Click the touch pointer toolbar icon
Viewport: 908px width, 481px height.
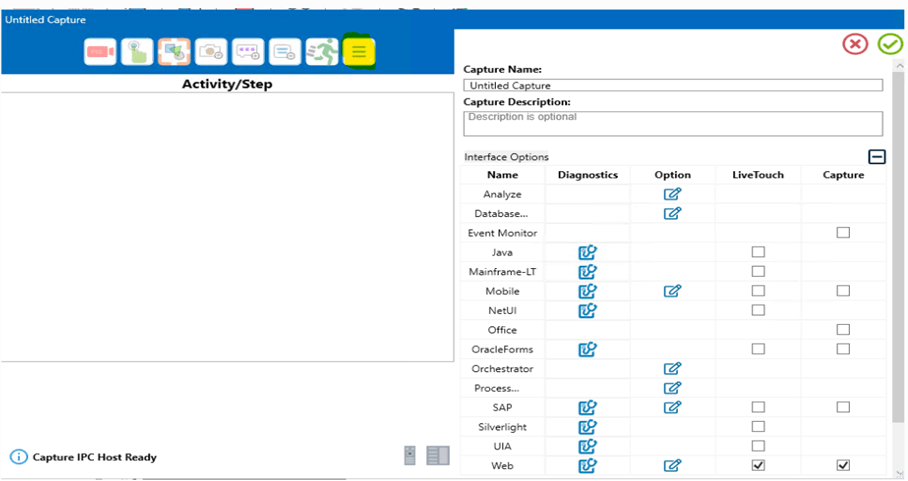click(136, 52)
